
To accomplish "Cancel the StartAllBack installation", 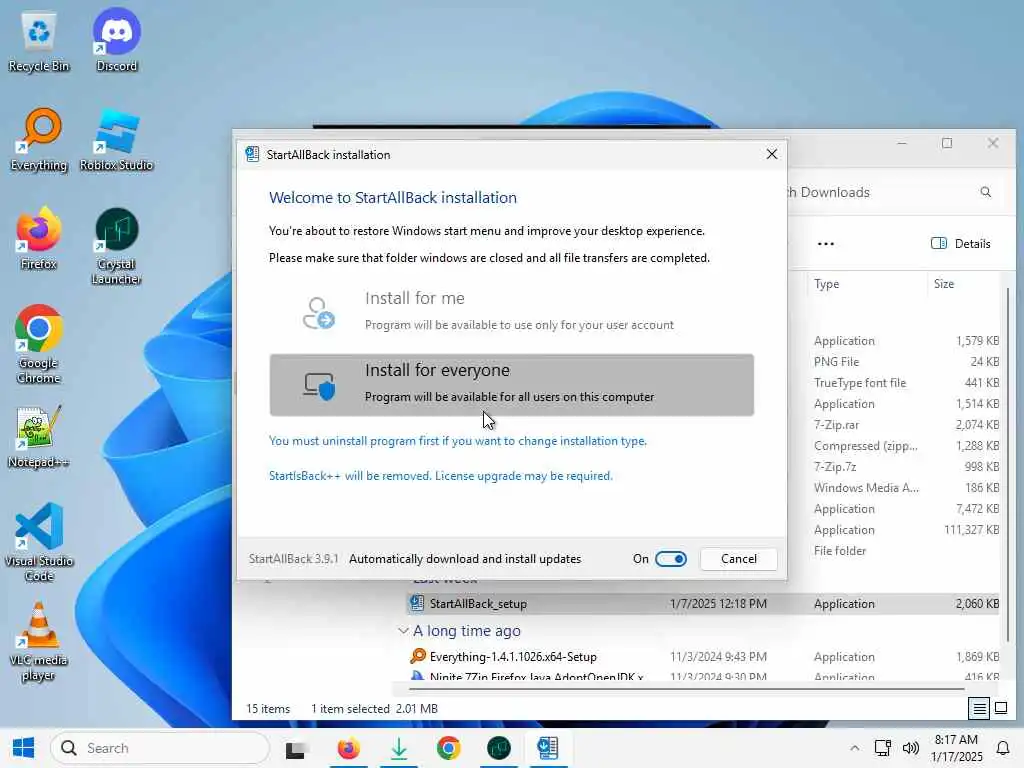I will click(739, 559).
